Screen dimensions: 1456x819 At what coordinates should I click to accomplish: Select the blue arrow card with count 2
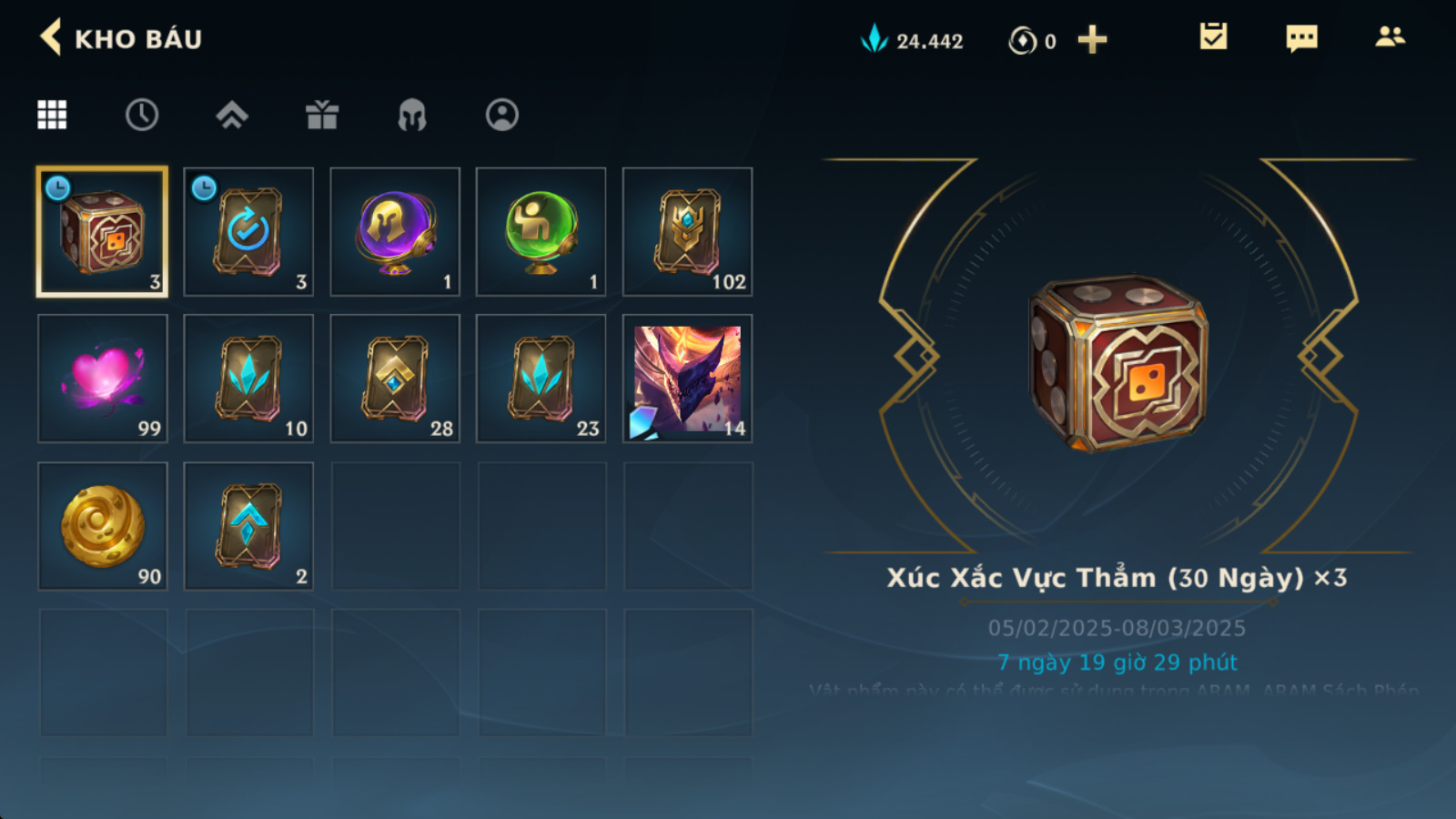[x=248, y=526]
